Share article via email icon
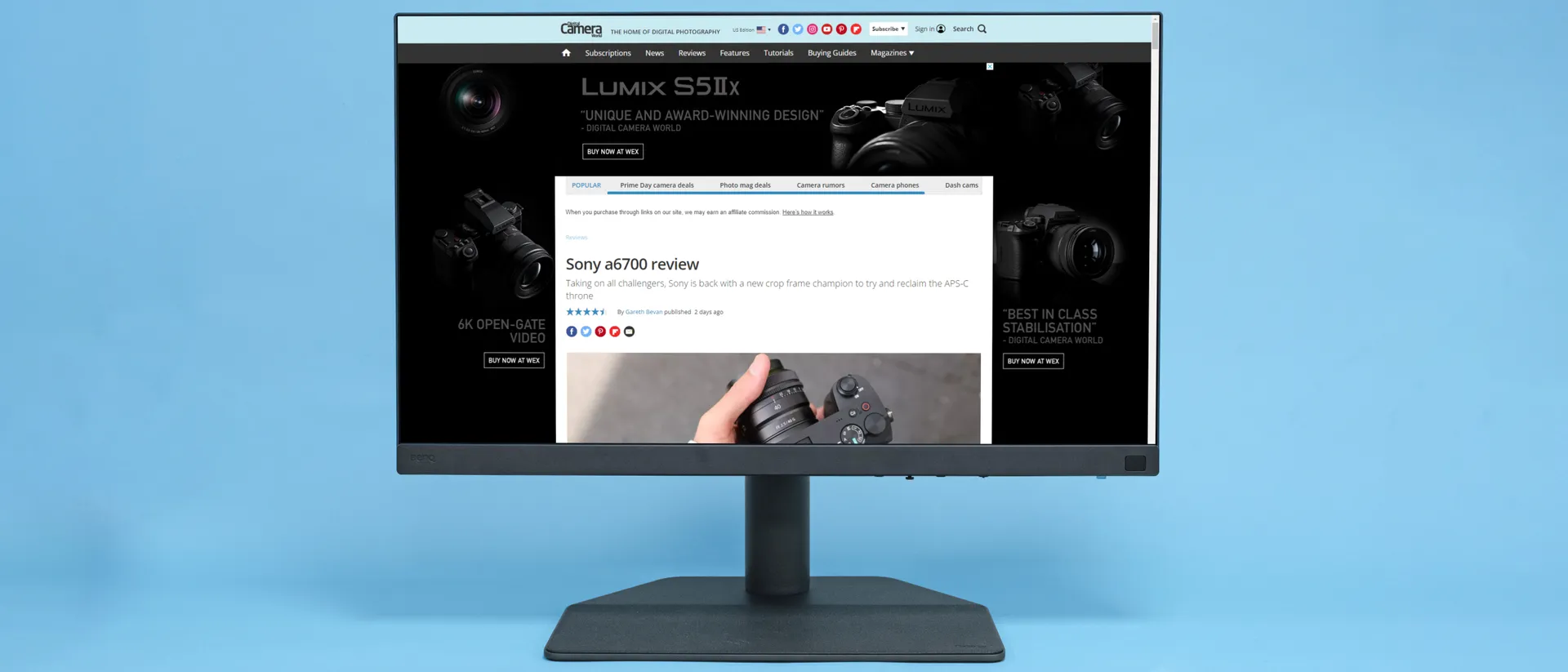Screen dimensions: 1568x672 coord(629,332)
